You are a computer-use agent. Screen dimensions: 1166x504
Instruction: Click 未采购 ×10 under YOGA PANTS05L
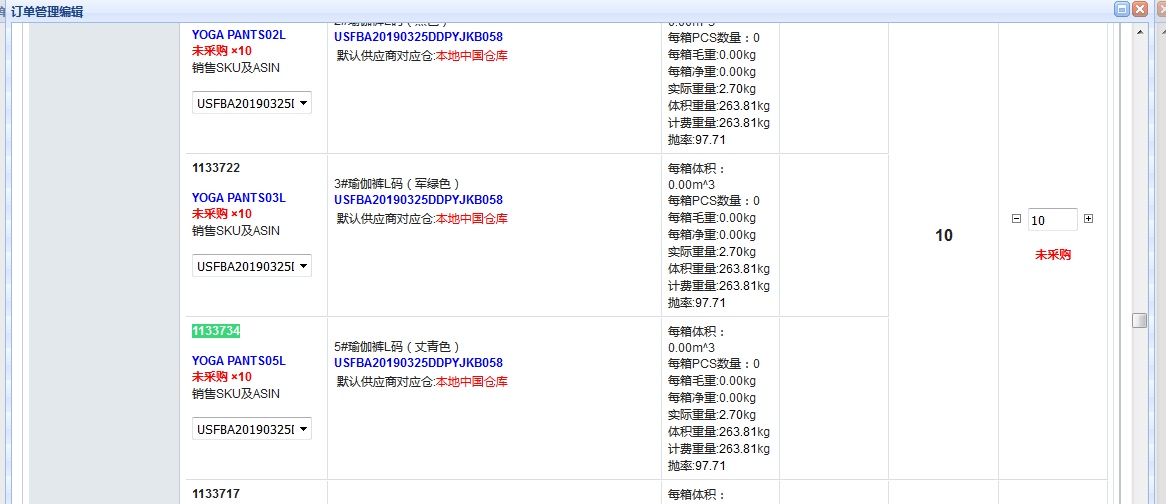222,377
